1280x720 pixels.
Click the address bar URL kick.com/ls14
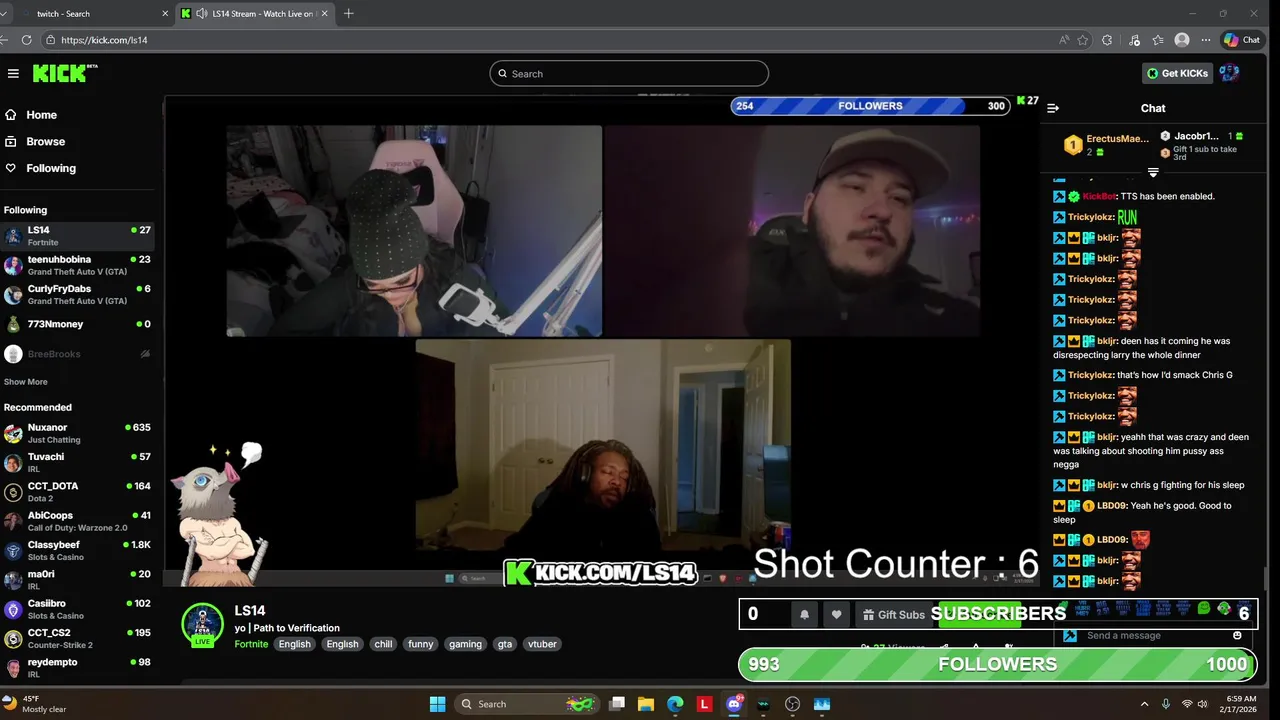tap(104, 40)
